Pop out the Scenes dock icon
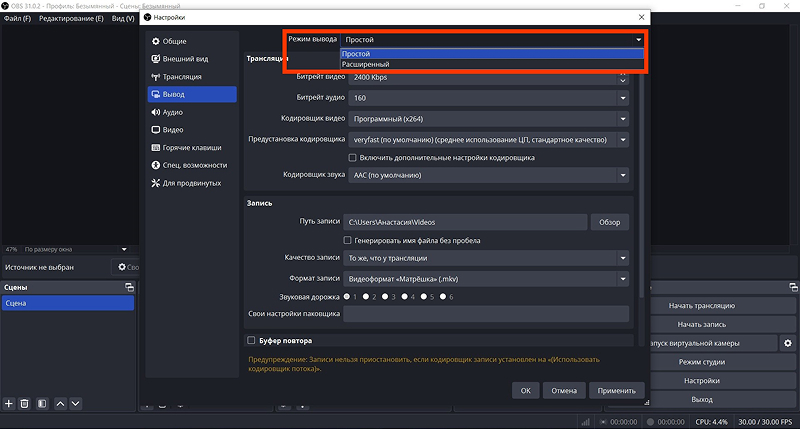The width and height of the screenshot is (800, 429). coord(130,287)
